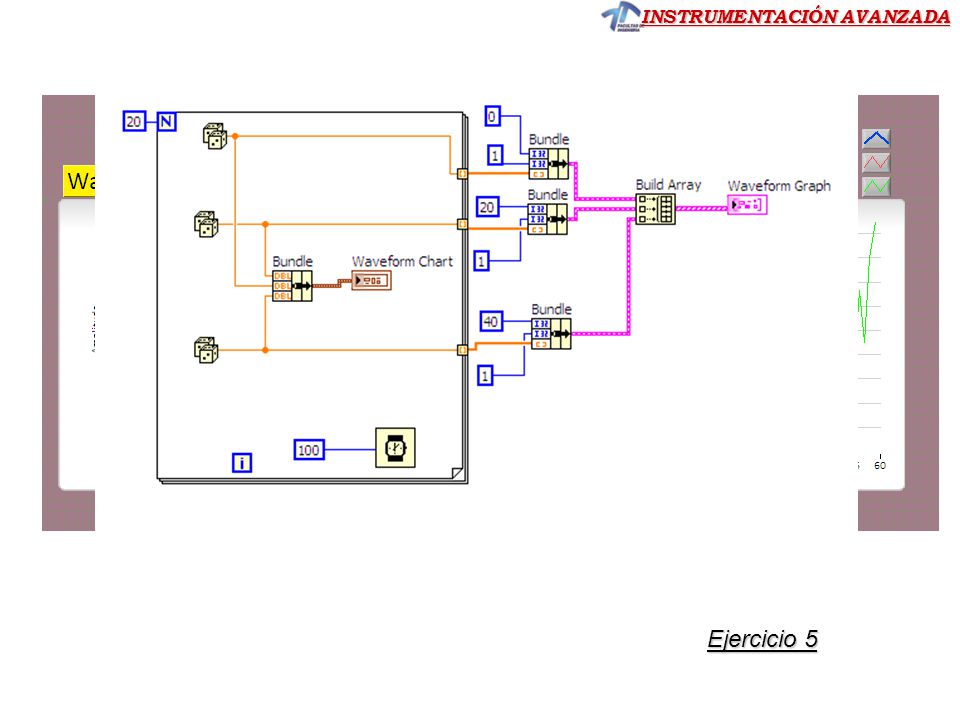Click the "Waveform Chart" label
The image size is (960, 720).
402,261
